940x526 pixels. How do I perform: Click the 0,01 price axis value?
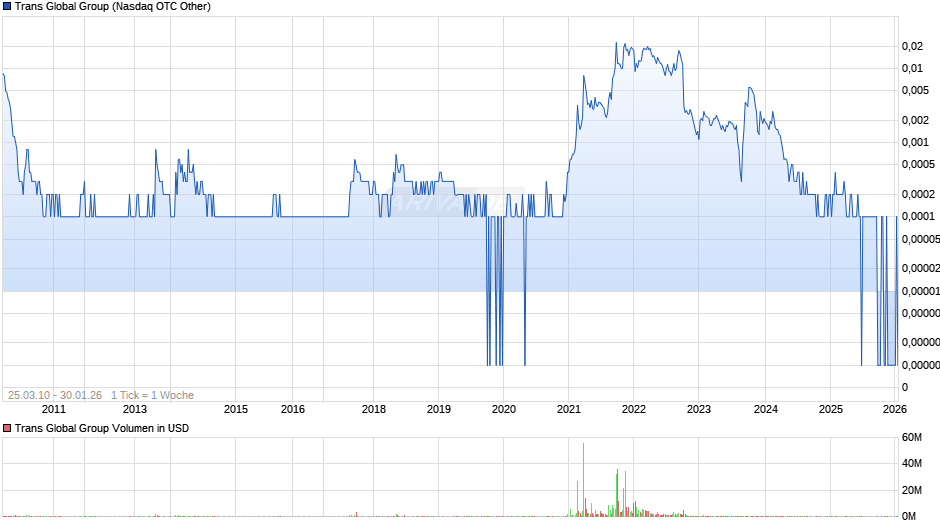coord(912,68)
